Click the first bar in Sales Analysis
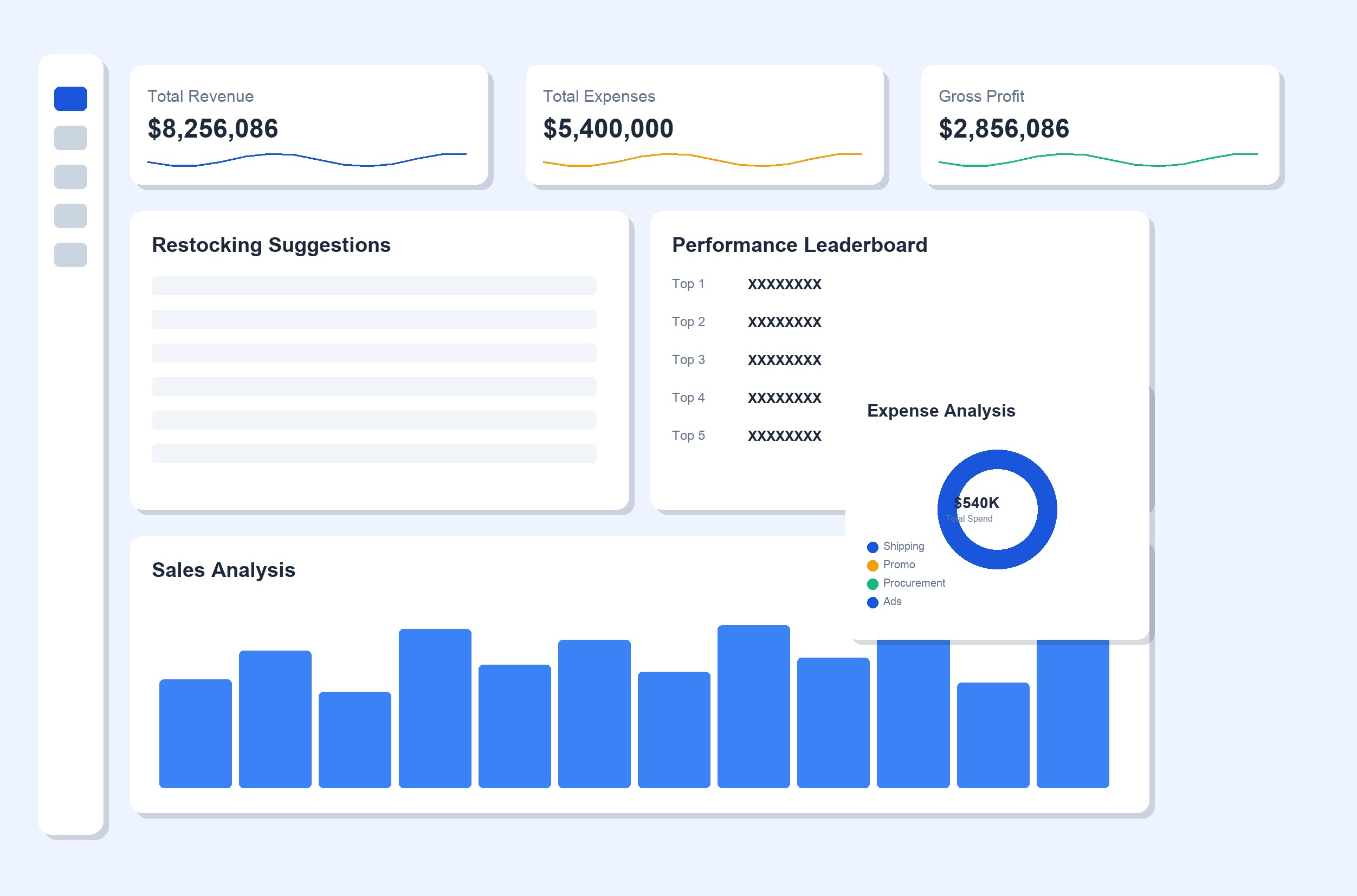 tap(196, 733)
